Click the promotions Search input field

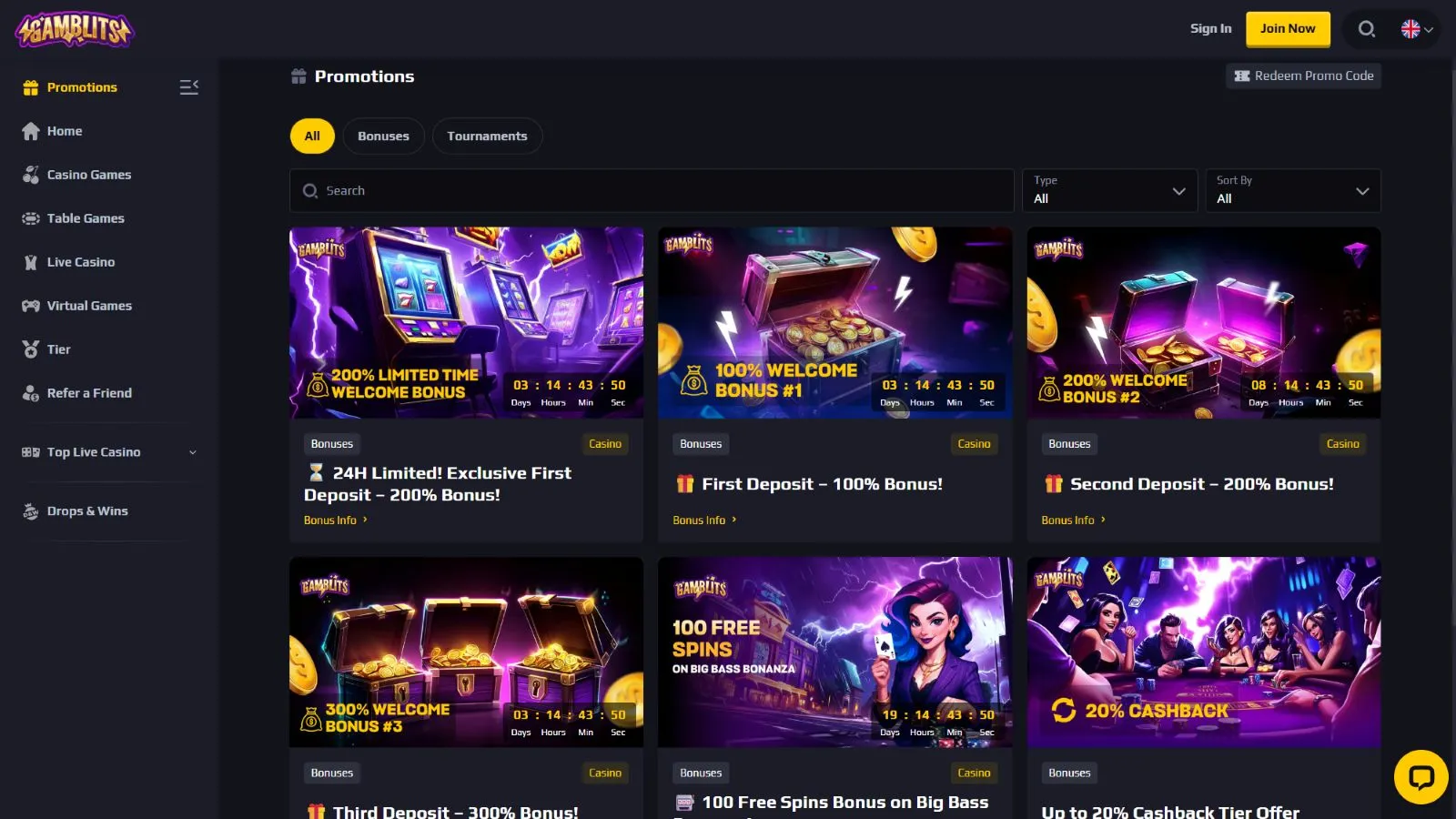(652, 191)
